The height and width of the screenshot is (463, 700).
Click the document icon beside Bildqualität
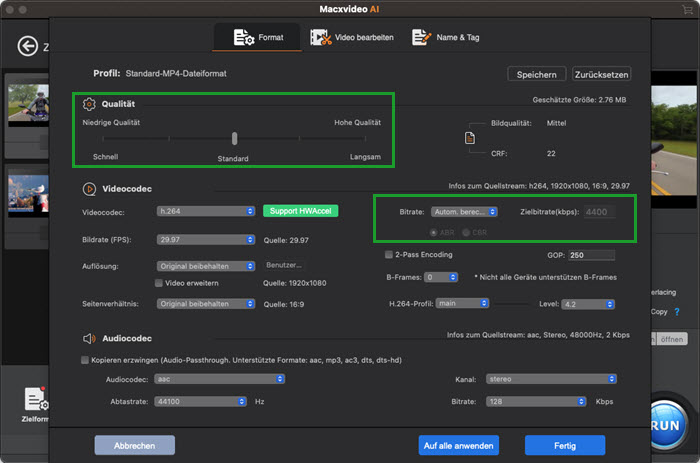coord(470,138)
